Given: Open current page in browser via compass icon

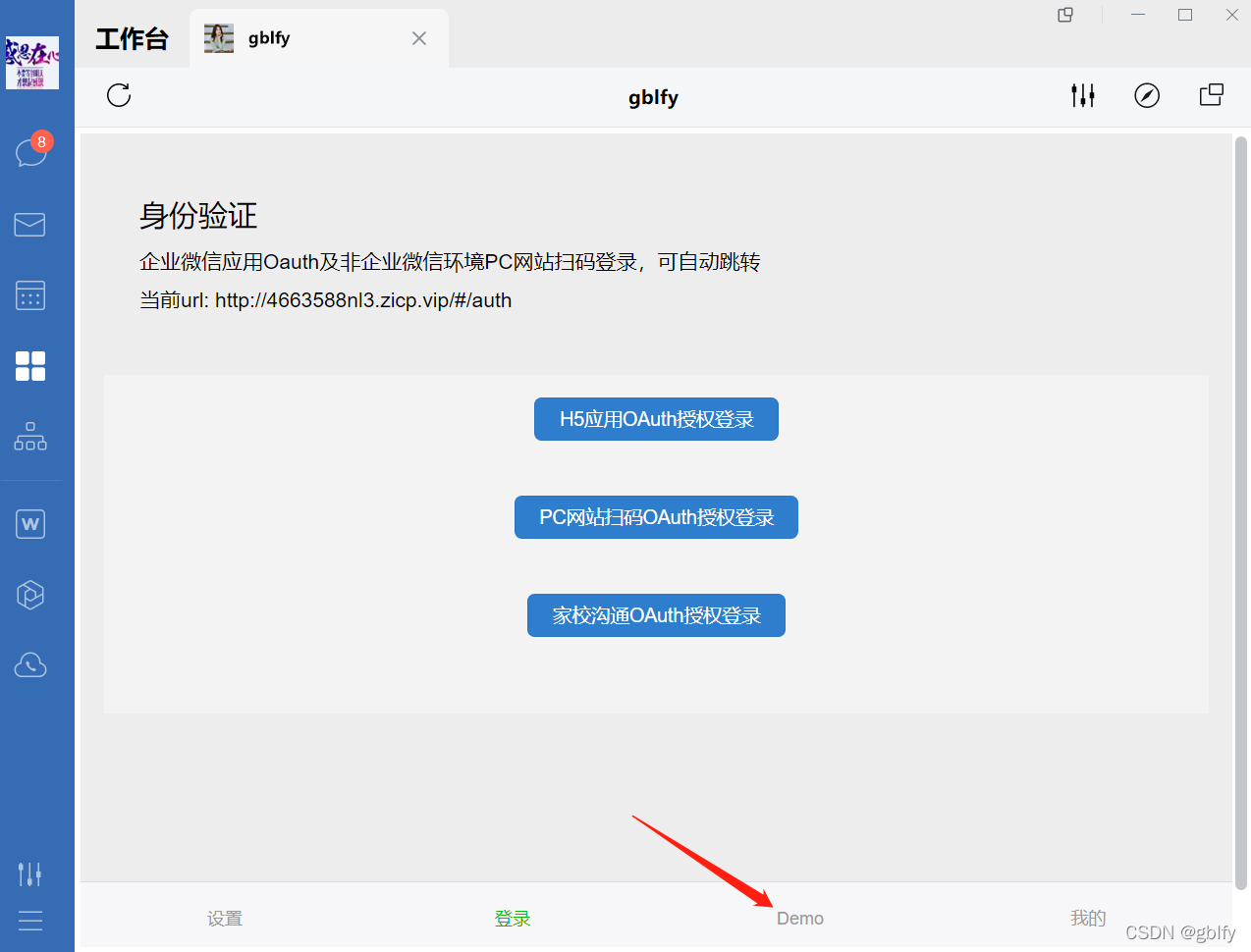Looking at the screenshot, I should [1146, 95].
